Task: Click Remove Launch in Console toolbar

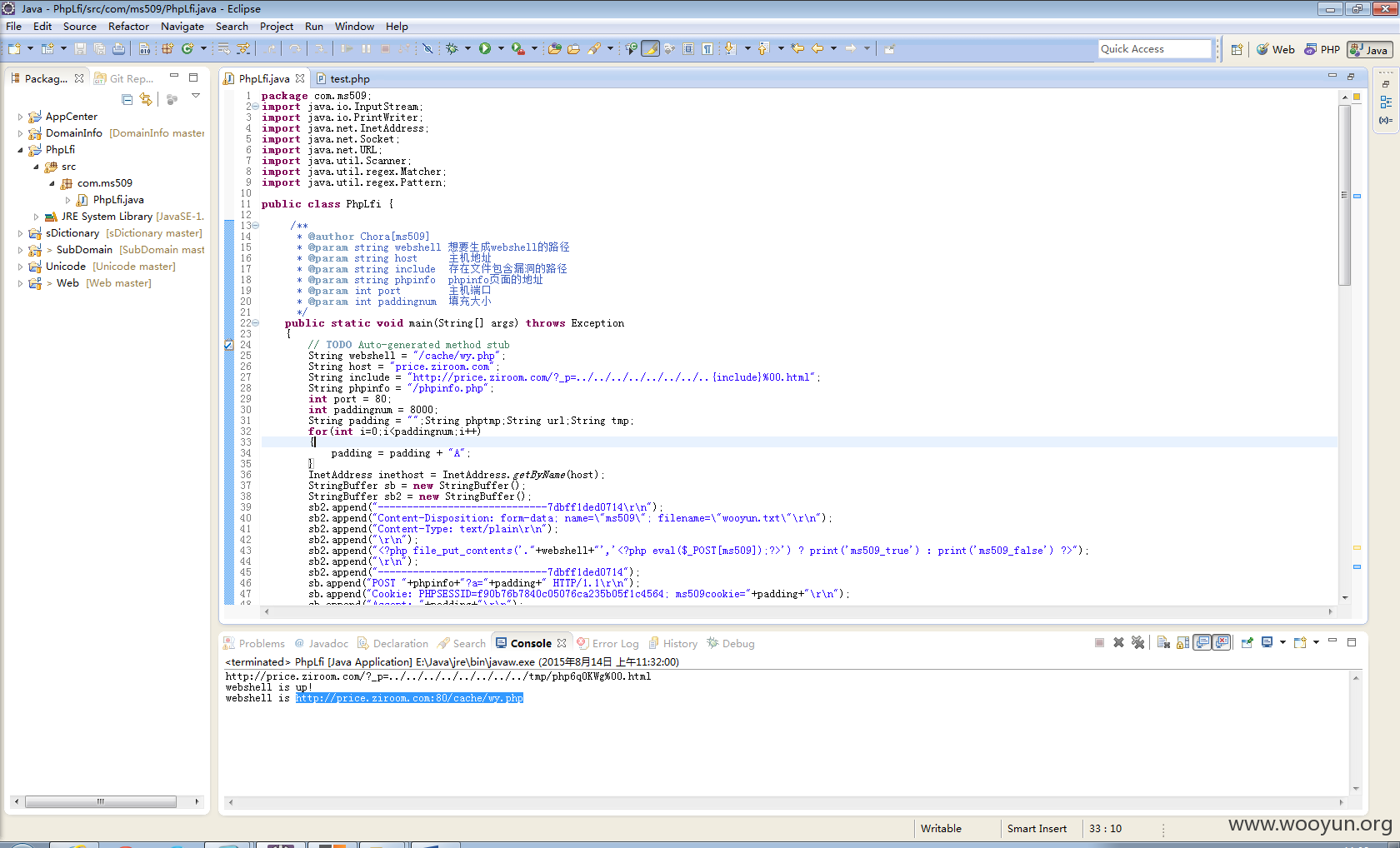Action: tap(1118, 642)
